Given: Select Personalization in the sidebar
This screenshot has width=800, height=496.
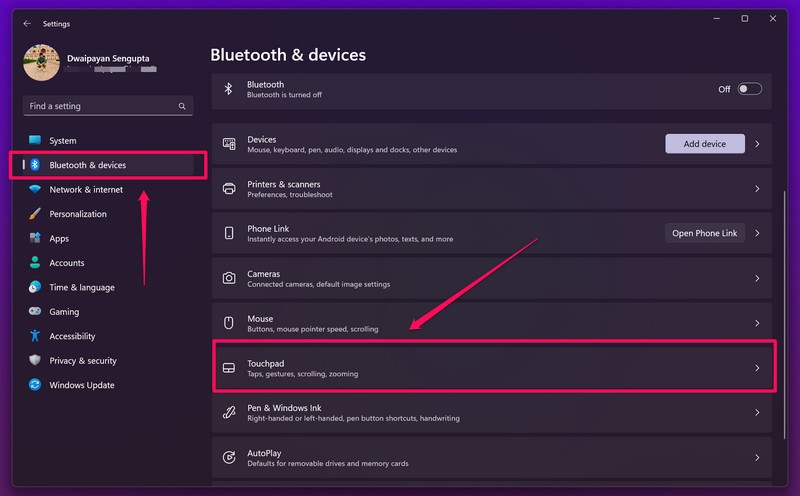Looking at the screenshot, I should point(78,214).
